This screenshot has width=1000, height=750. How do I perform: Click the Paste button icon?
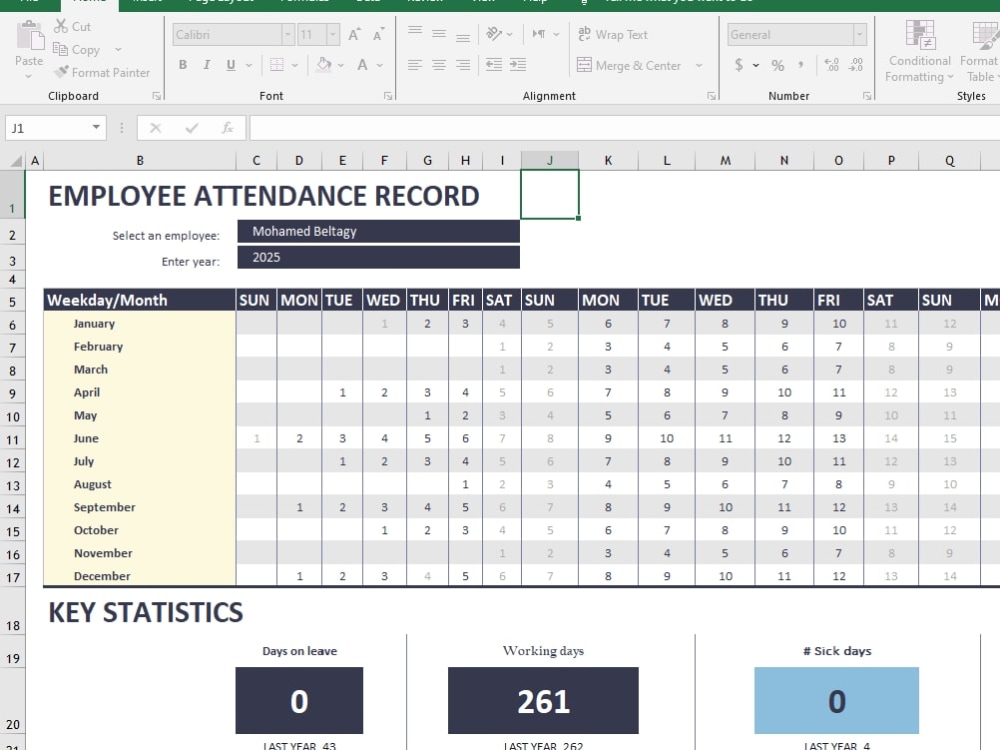click(29, 34)
